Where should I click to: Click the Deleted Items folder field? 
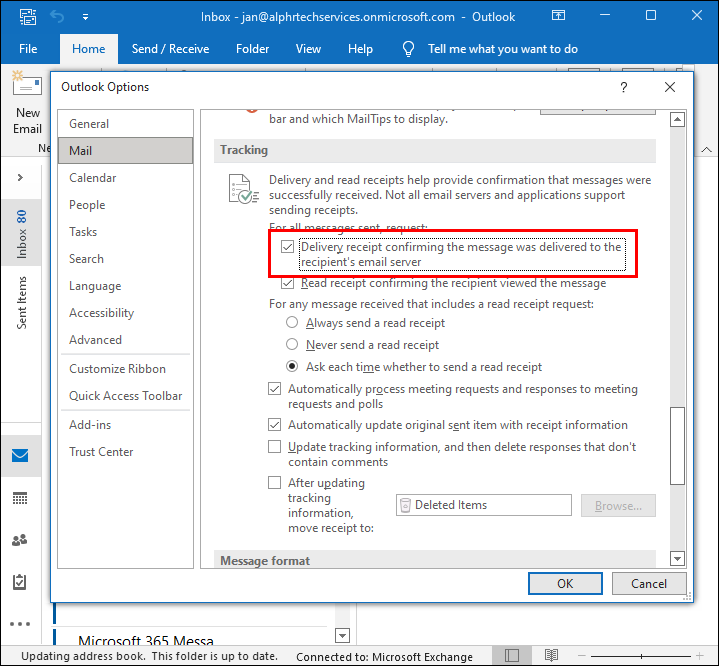pyautogui.click(x=484, y=505)
